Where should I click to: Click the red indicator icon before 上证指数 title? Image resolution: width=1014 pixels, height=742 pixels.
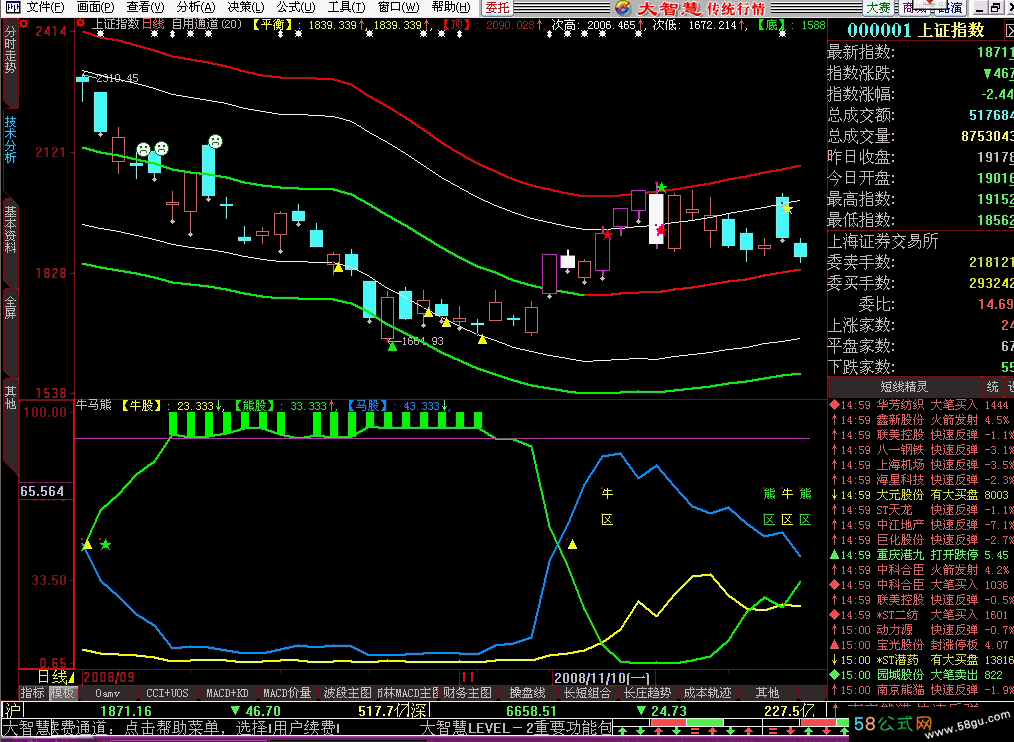click(x=80, y=23)
